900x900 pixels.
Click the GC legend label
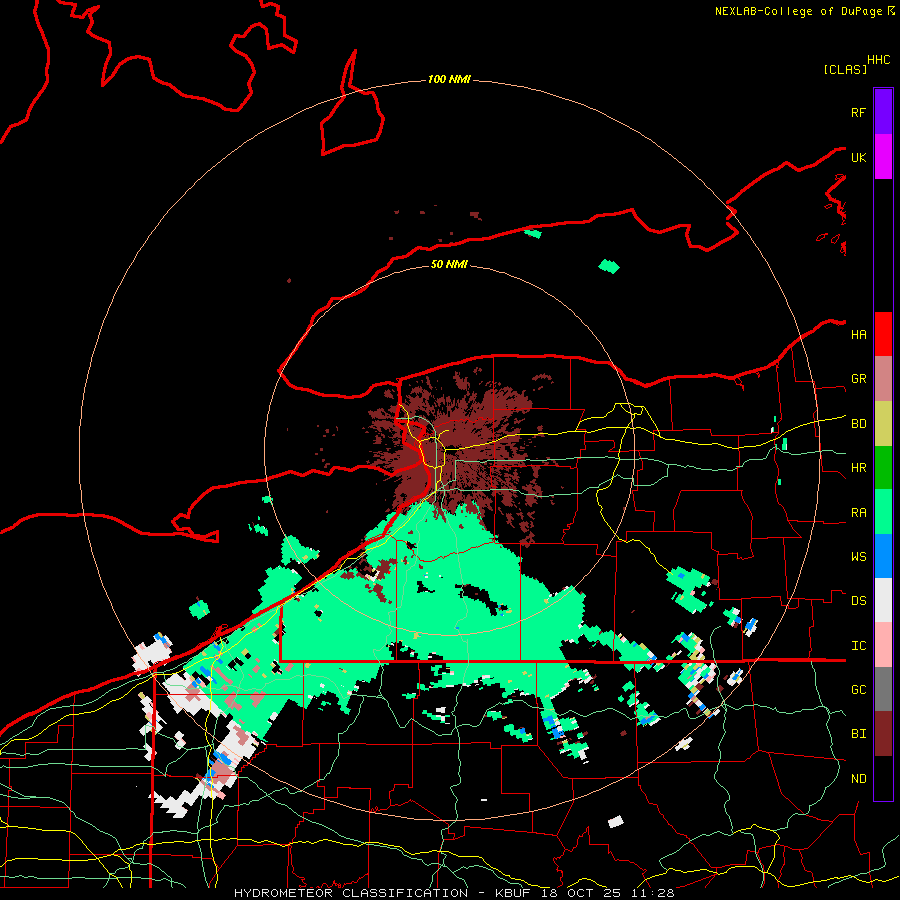[858, 690]
